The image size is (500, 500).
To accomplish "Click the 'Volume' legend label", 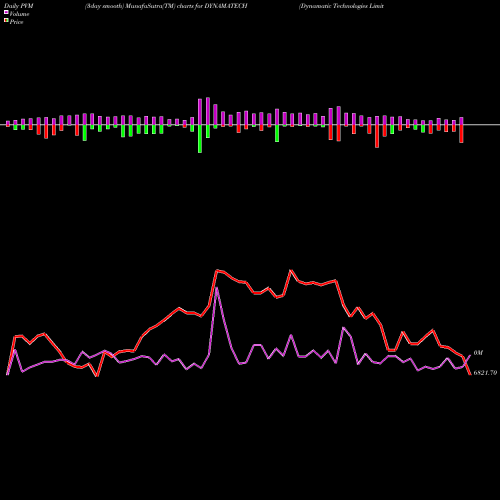I will click(19, 14).
